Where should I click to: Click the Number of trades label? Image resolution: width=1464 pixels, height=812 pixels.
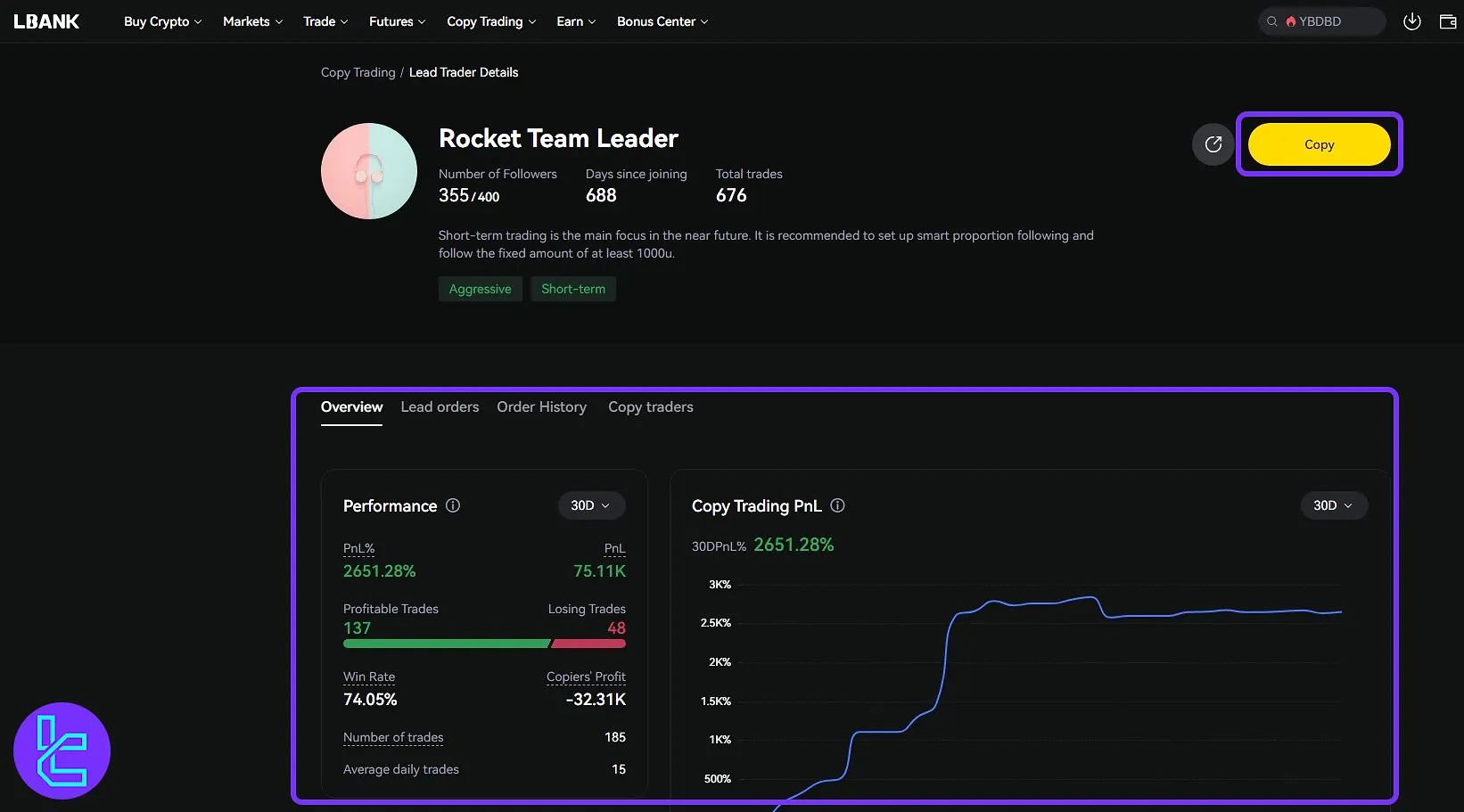tap(393, 737)
